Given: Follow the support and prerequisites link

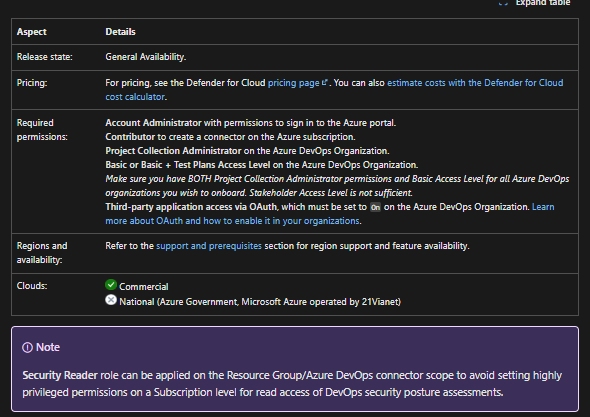Looking at the screenshot, I should click(209, 246).
